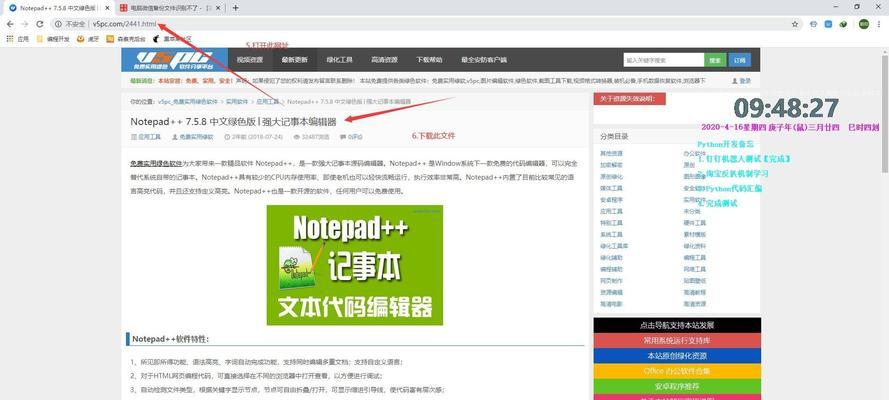Click the site keyword search box
This screenshot has width=889, height=400.
click(x=663, y=59)
